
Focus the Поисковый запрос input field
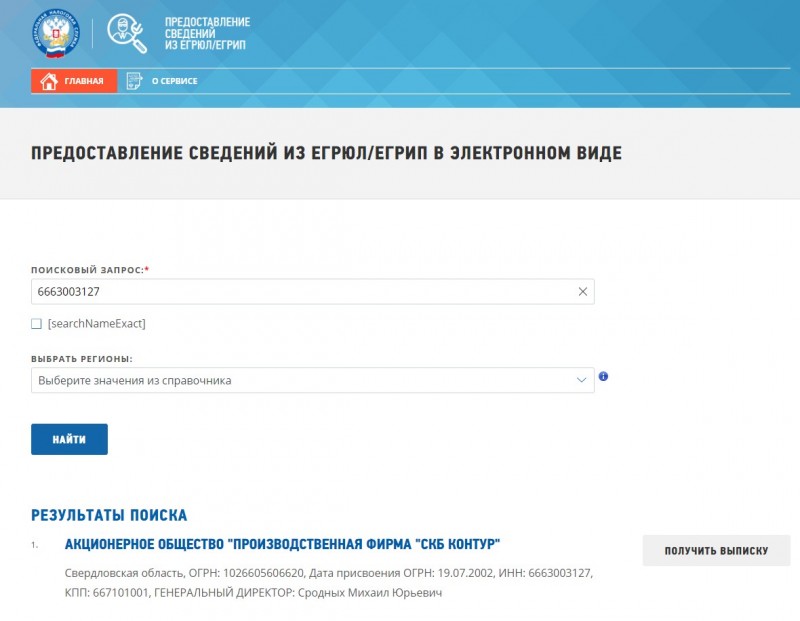coord(313,291)
